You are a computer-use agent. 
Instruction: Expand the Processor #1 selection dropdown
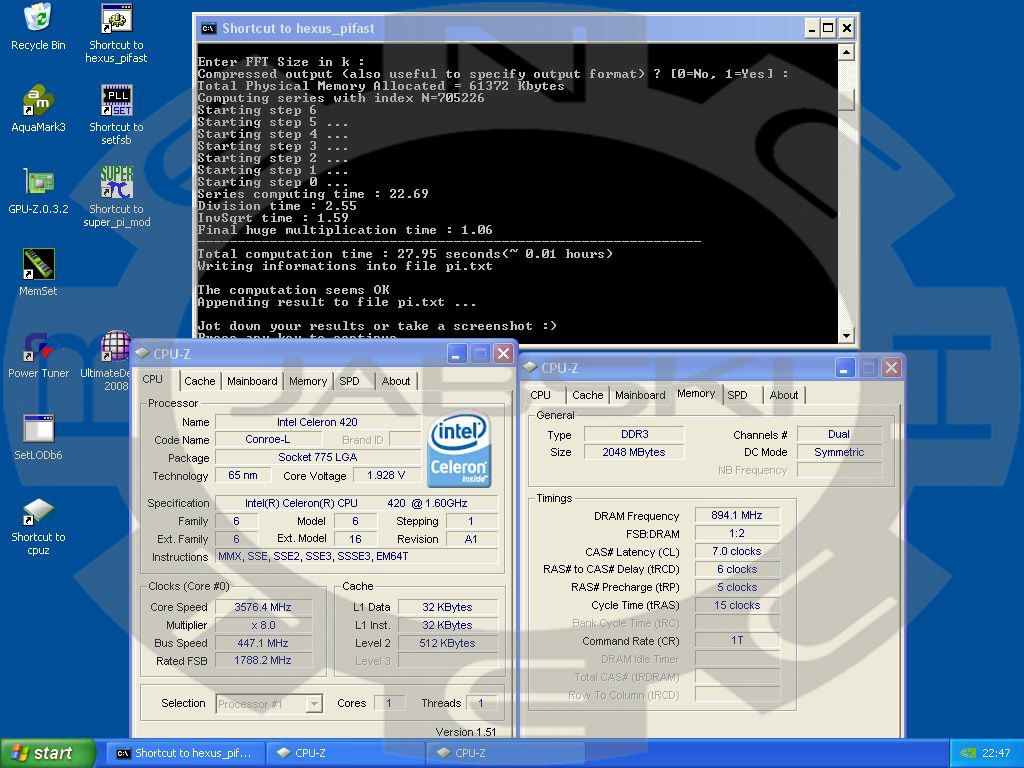click(x=314, y=703)
